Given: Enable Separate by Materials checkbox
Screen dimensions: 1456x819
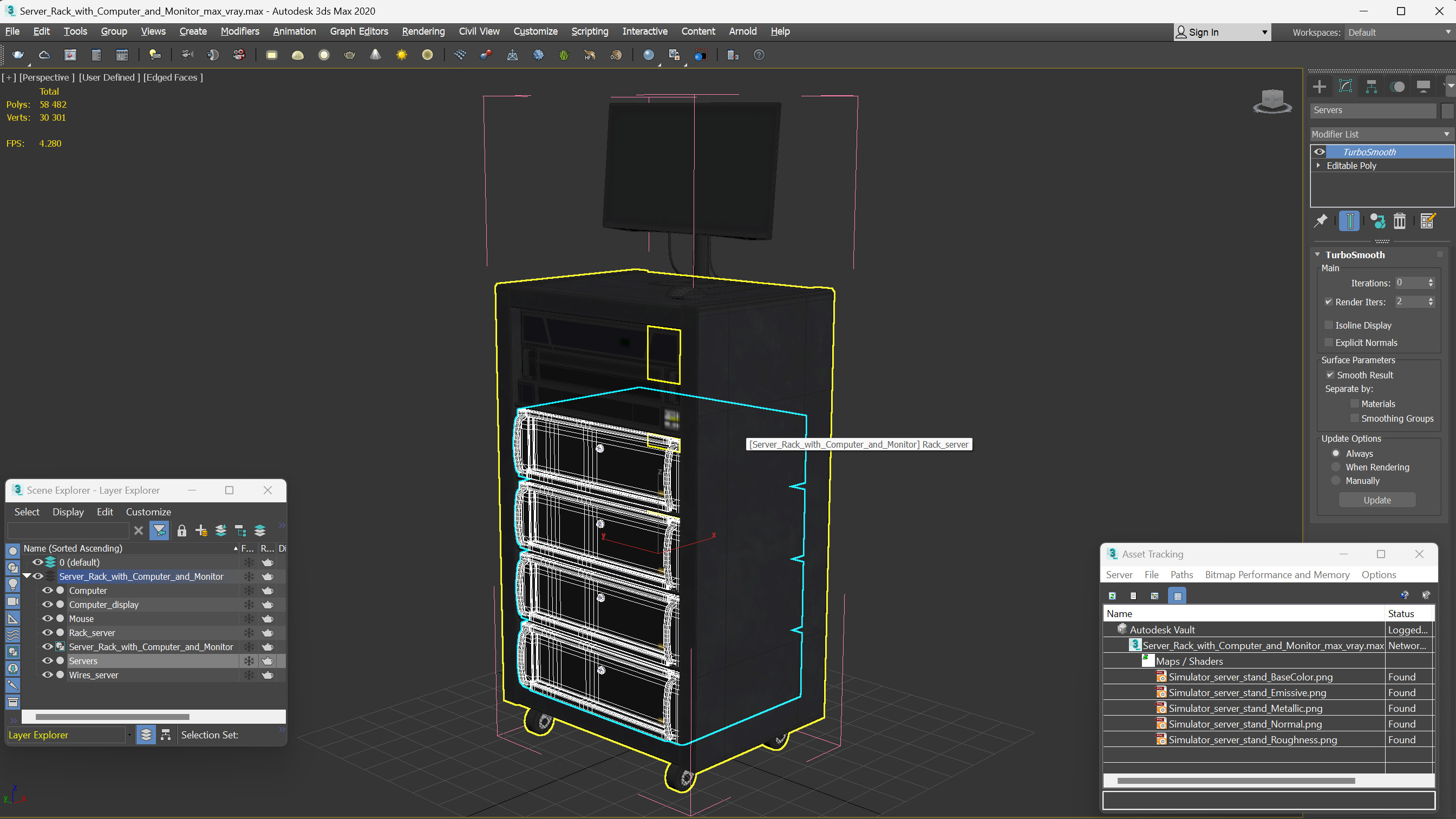Looking at the screenshot, I should tap(1355, 404).
